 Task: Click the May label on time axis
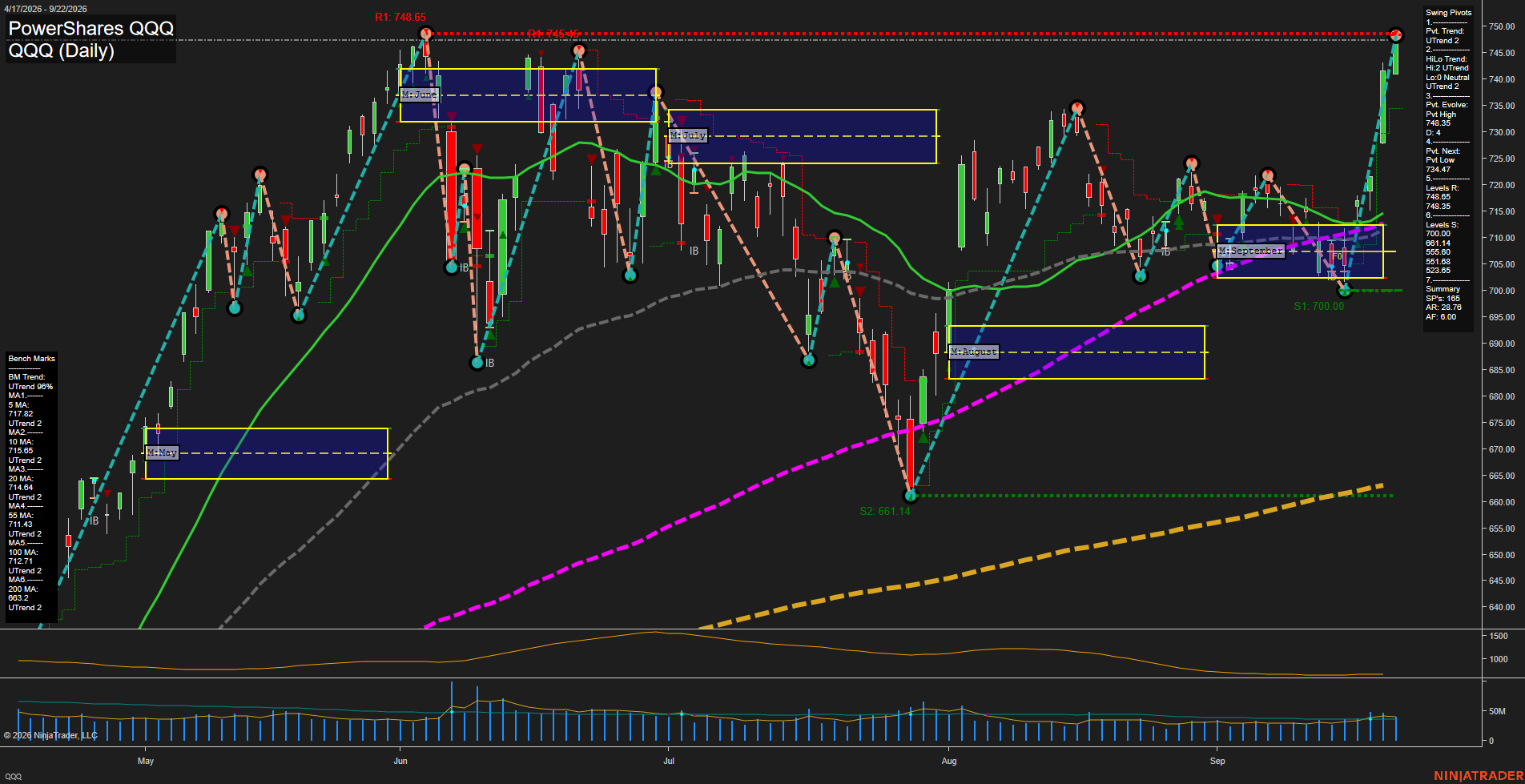(146, 761)
